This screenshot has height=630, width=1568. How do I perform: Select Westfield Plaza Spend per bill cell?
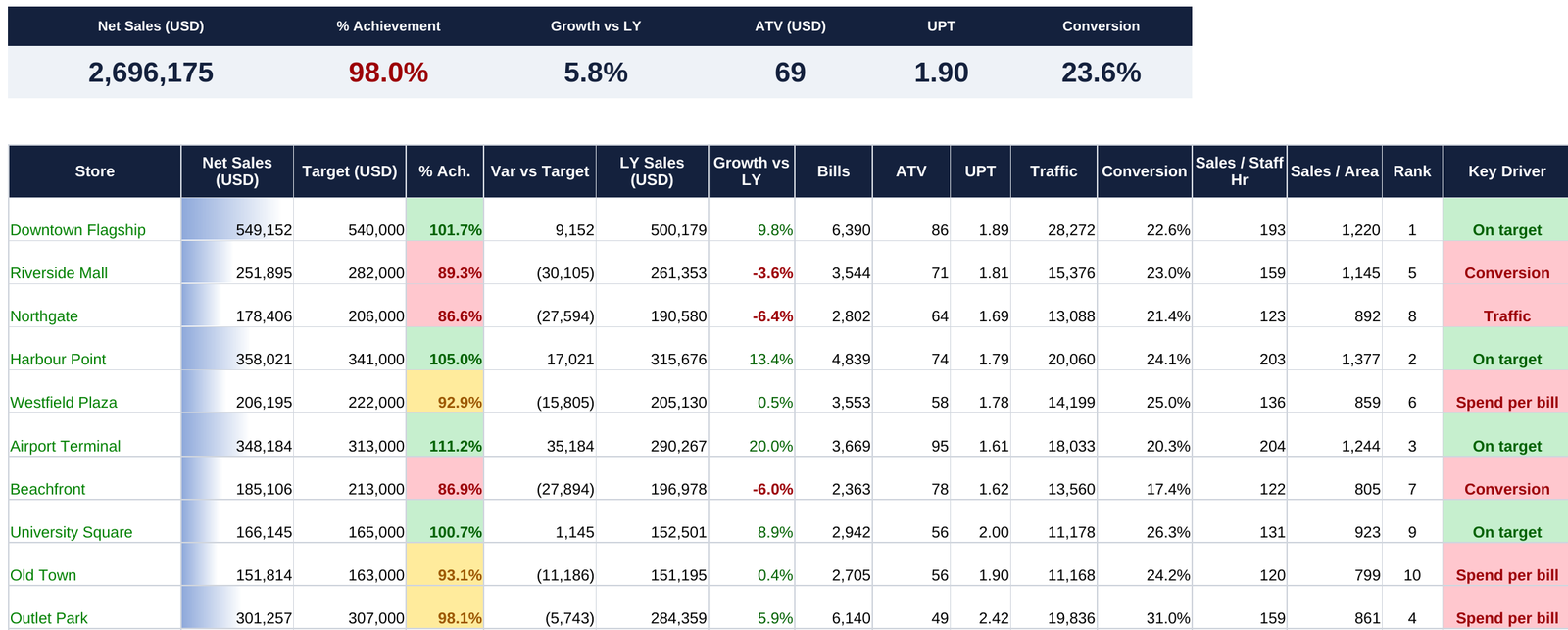pos(1505,392)
